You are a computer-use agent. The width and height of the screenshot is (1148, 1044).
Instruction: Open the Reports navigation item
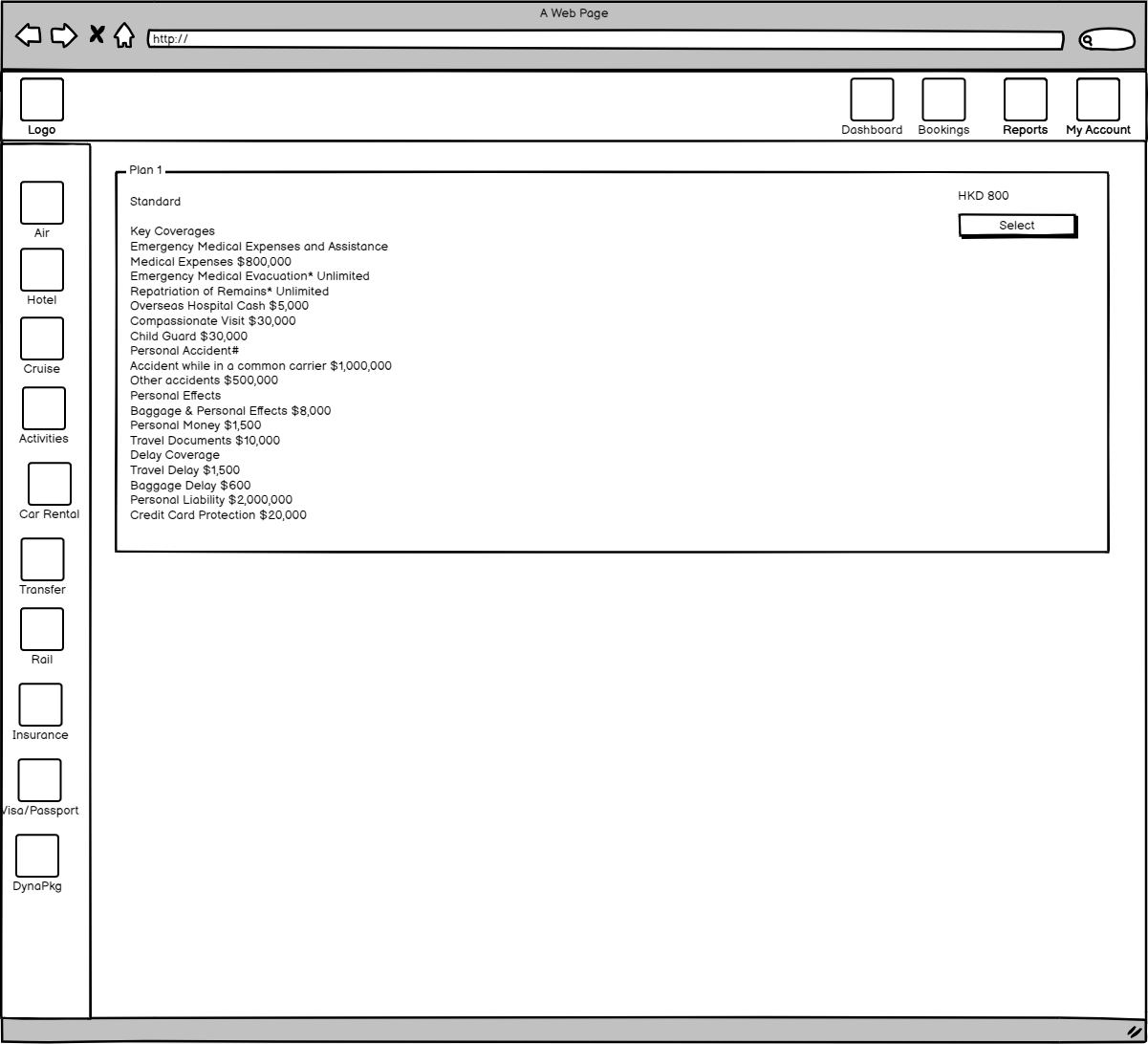pyautogui.click(x=1025, y=99)
